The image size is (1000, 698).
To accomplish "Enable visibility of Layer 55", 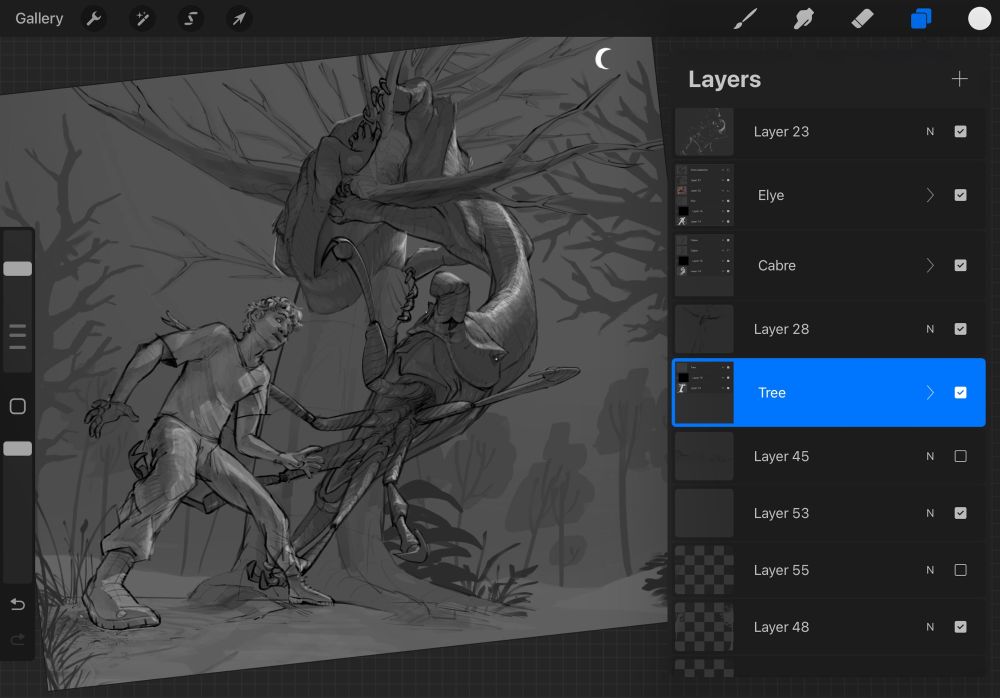I will pyautogui.click(x=960, y=570).
